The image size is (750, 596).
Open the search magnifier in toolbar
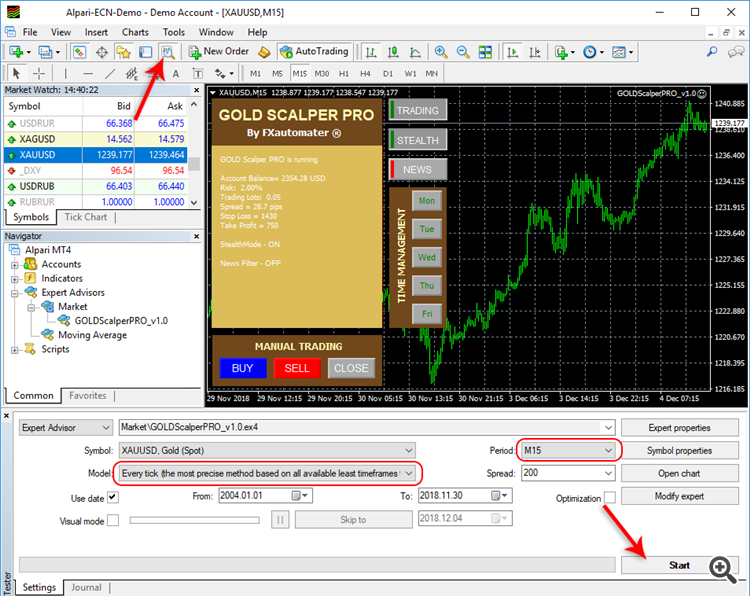pos(712,51)
